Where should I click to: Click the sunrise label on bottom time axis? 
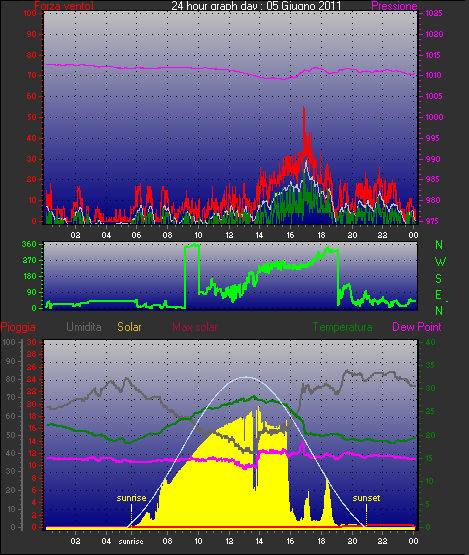point(131,542)
